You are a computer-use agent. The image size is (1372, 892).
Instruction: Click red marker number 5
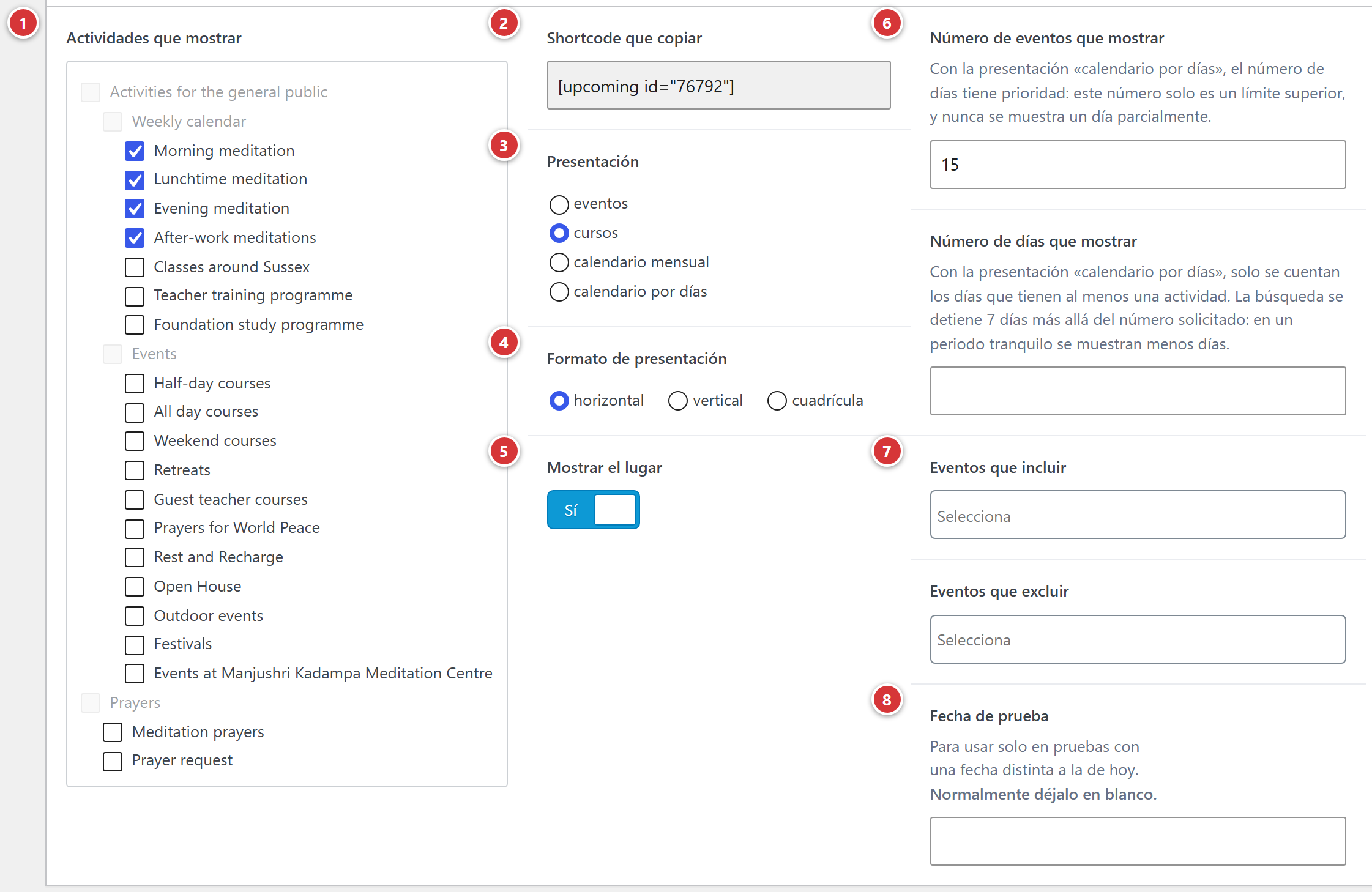click(504, 452)
